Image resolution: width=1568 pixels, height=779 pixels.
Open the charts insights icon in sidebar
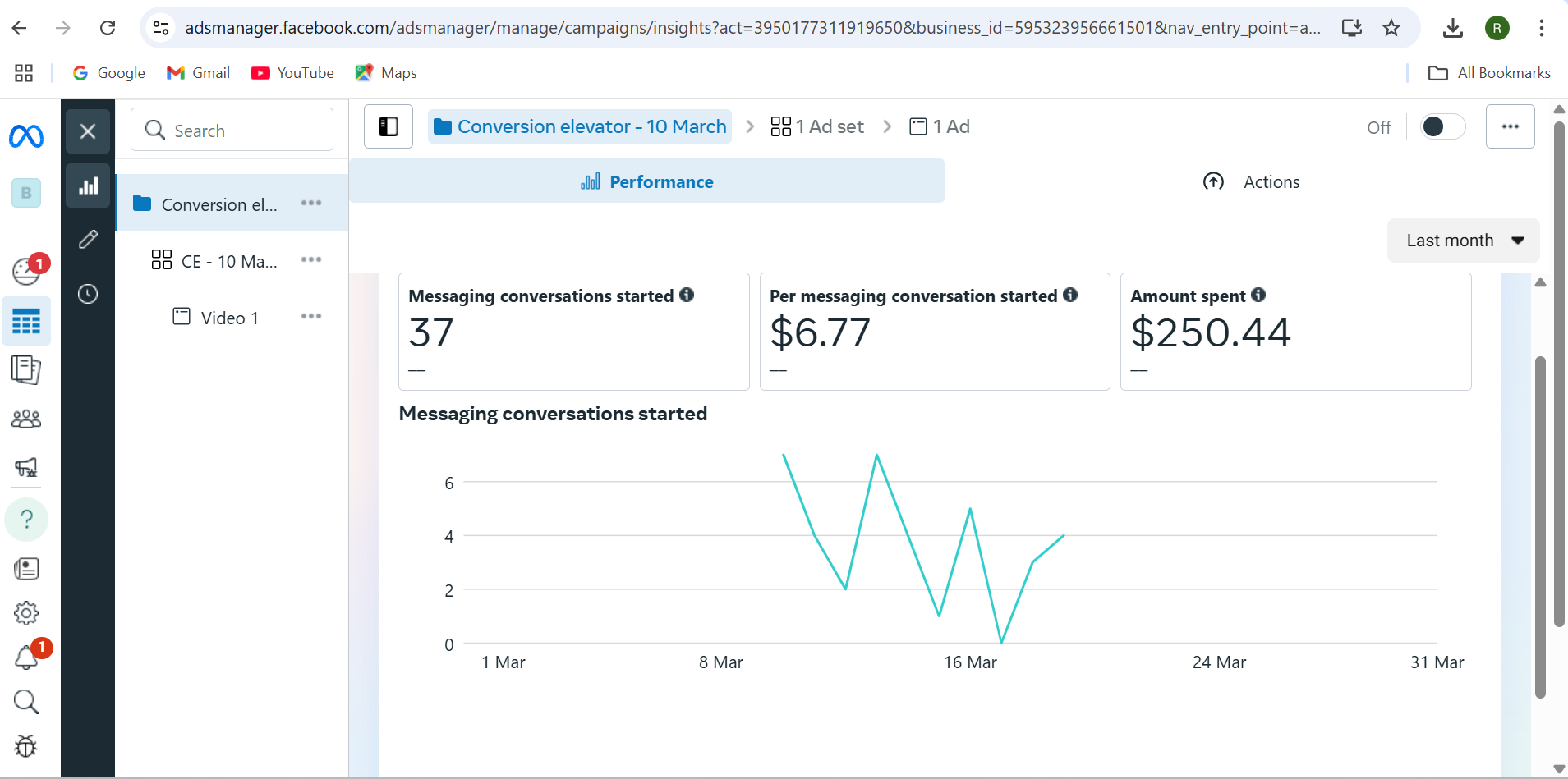(88, 186)
